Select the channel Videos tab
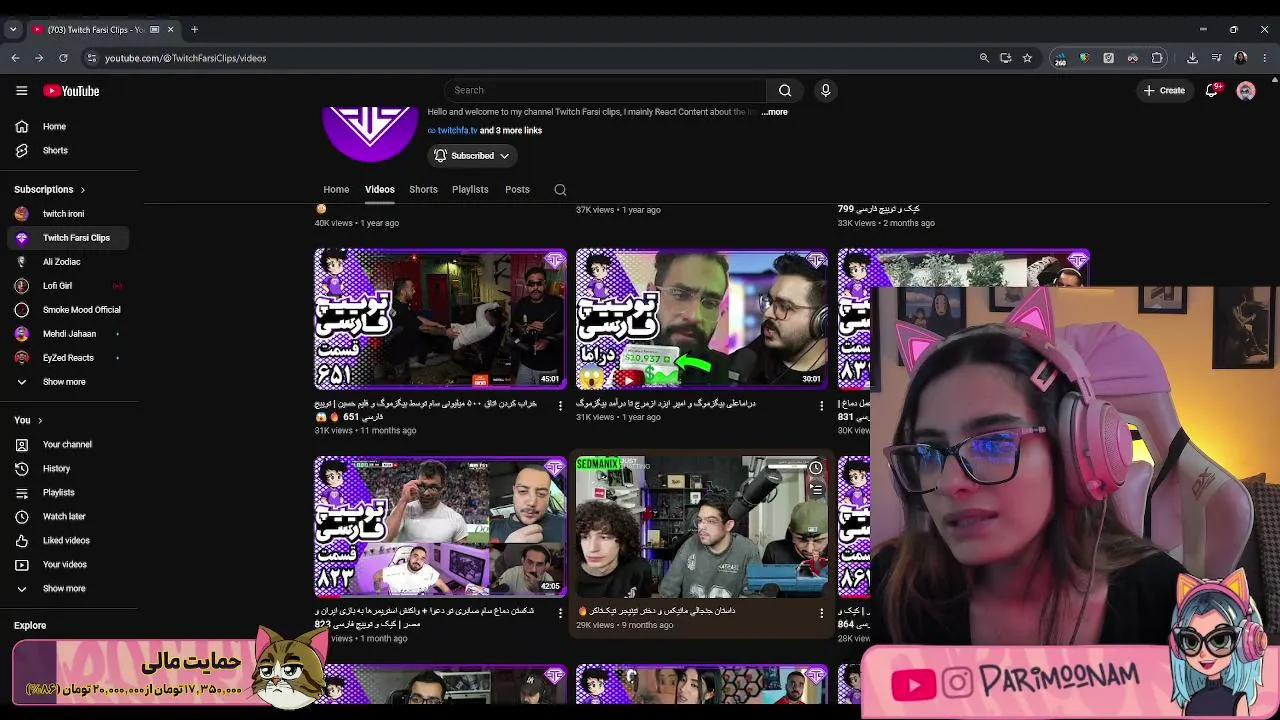Image resolution: width=1280 pixels, height=720 pixels. (x=379, y=190)
